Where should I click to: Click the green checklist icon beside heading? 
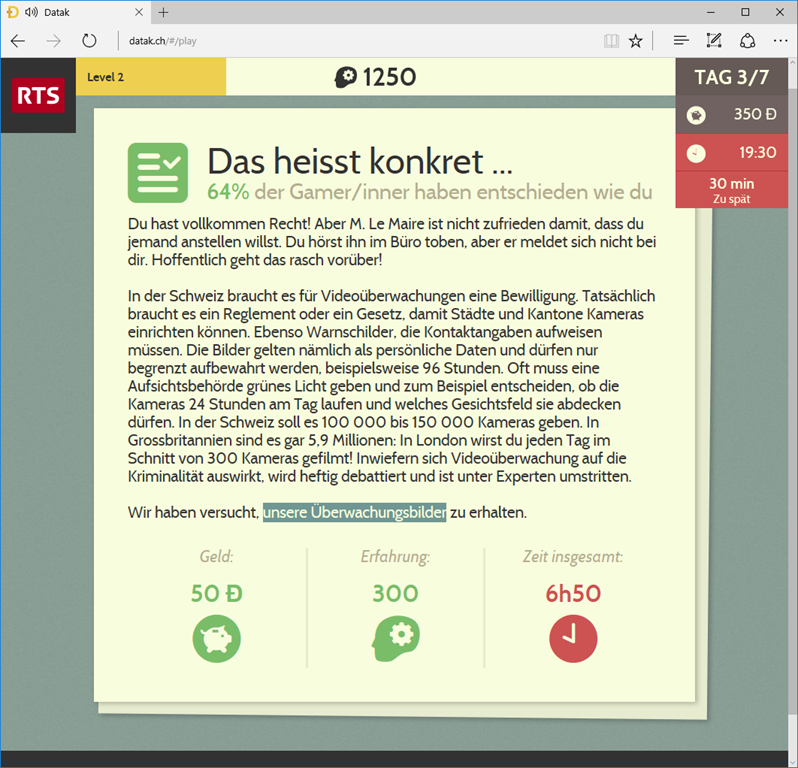tap(158, 173)
